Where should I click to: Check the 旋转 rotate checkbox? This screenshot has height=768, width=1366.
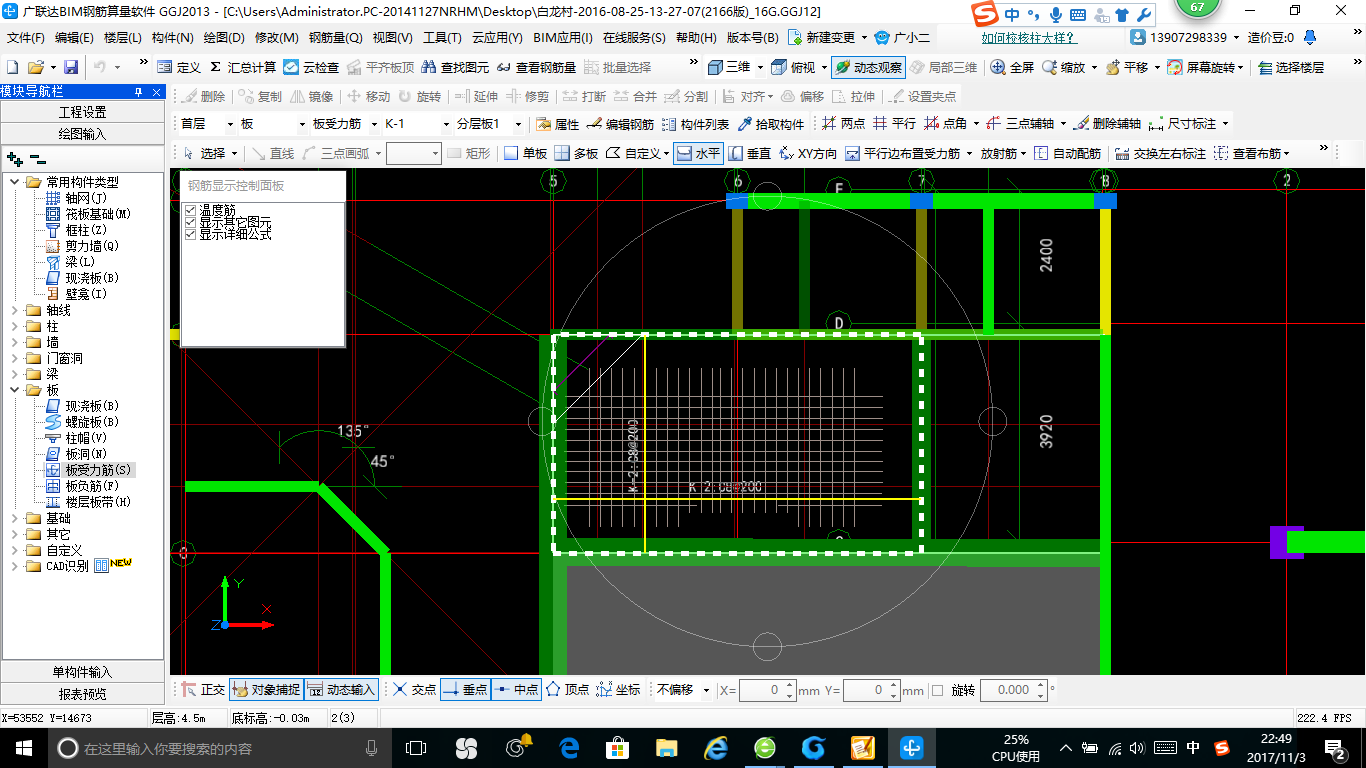click(937, 690)
